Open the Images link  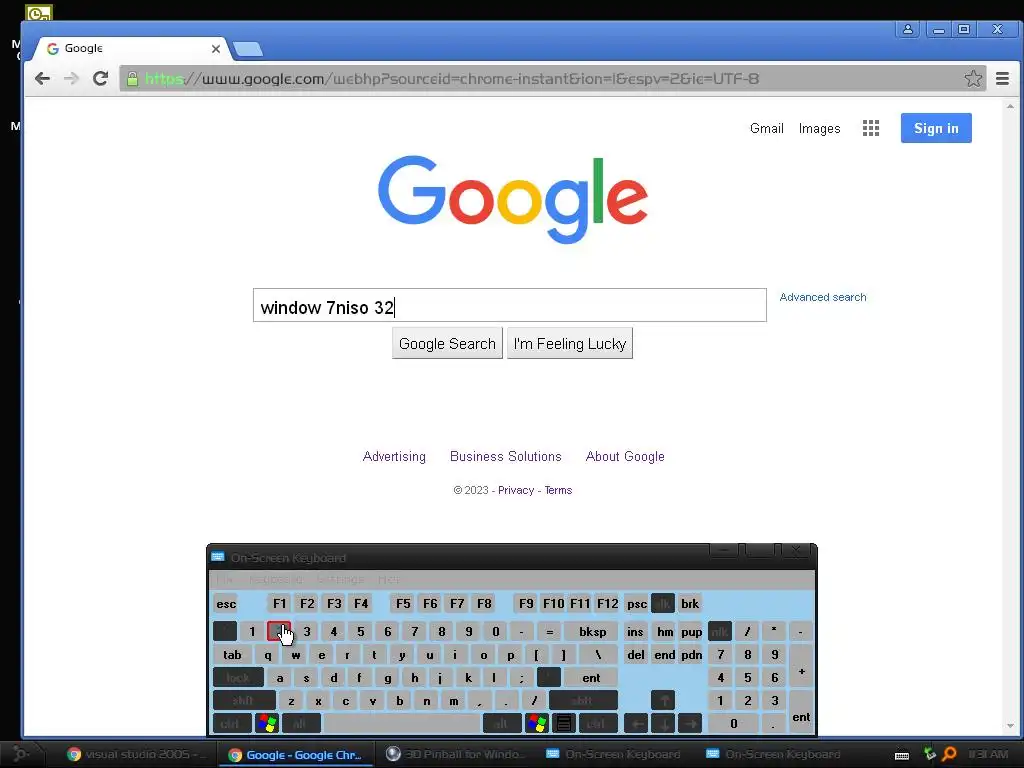point(819,129)
